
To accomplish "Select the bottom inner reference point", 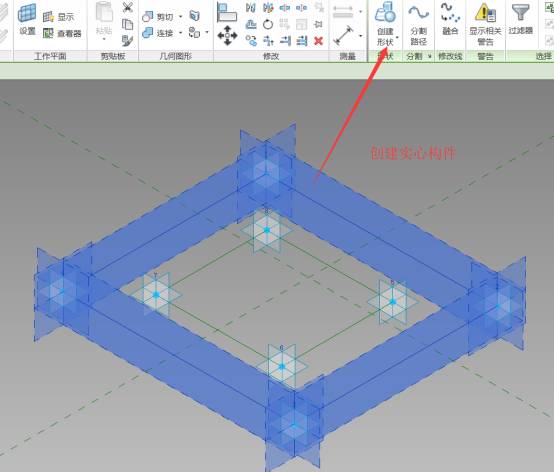I will pos(282,367).
